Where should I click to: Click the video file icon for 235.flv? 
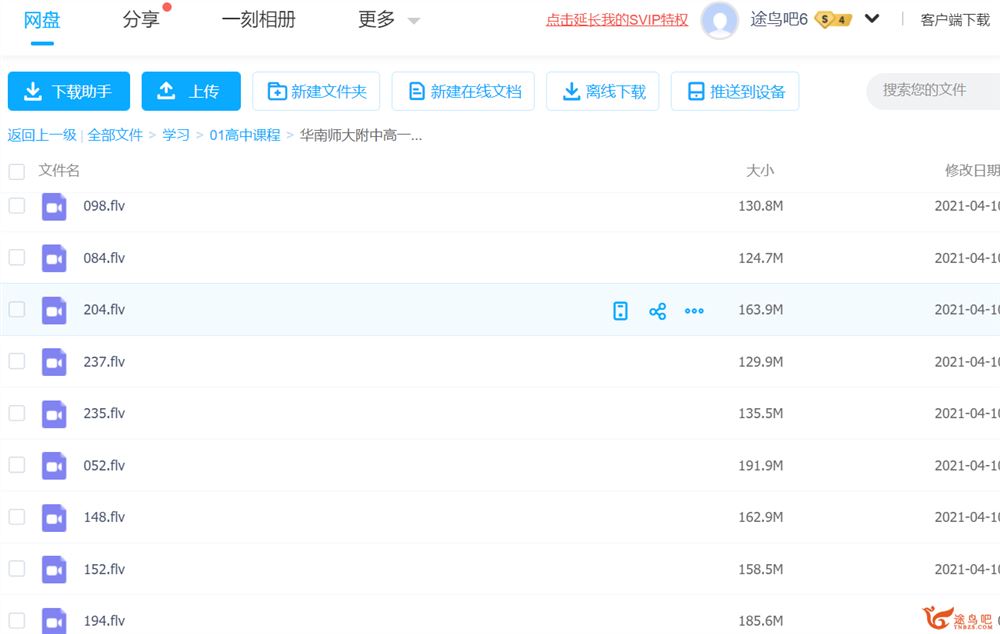click(54, 414)
